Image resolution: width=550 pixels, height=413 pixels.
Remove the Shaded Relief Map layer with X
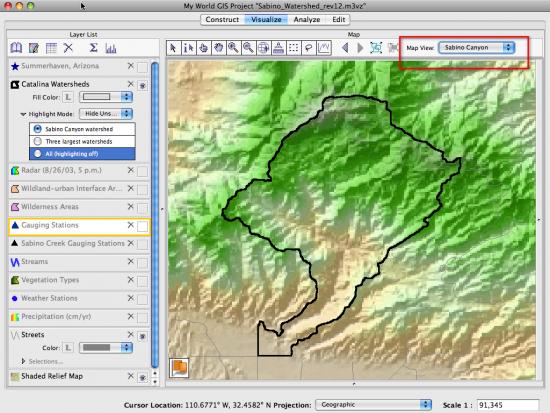point(130,376)
